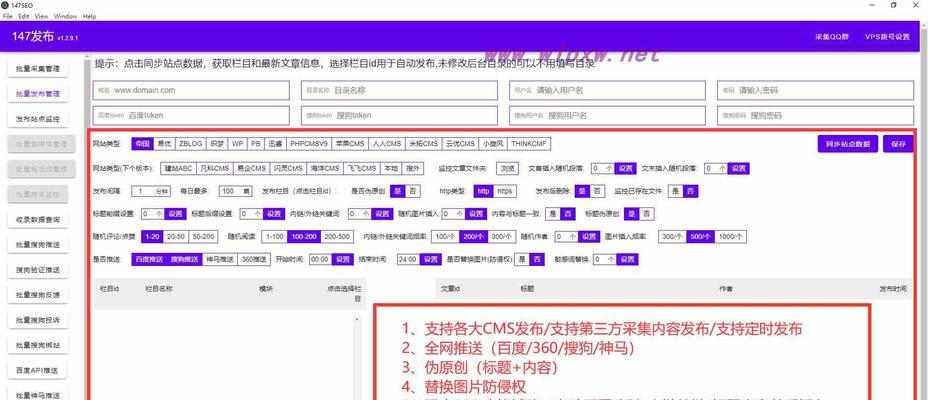Set 内容与标题一致 to 是
Image resolution: width=928 pixels, height=400 pixels.
pos(552,214)
